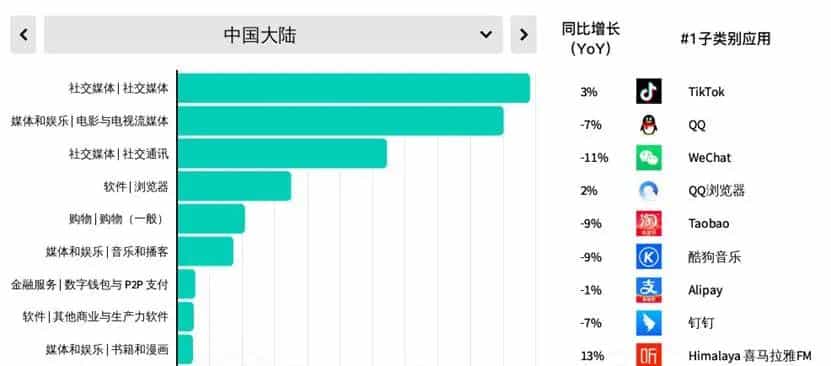Select the 社交媒体 | 社交媒体 top bar
The height and width of the screenshot is (366, 831).
click(353, 88)
